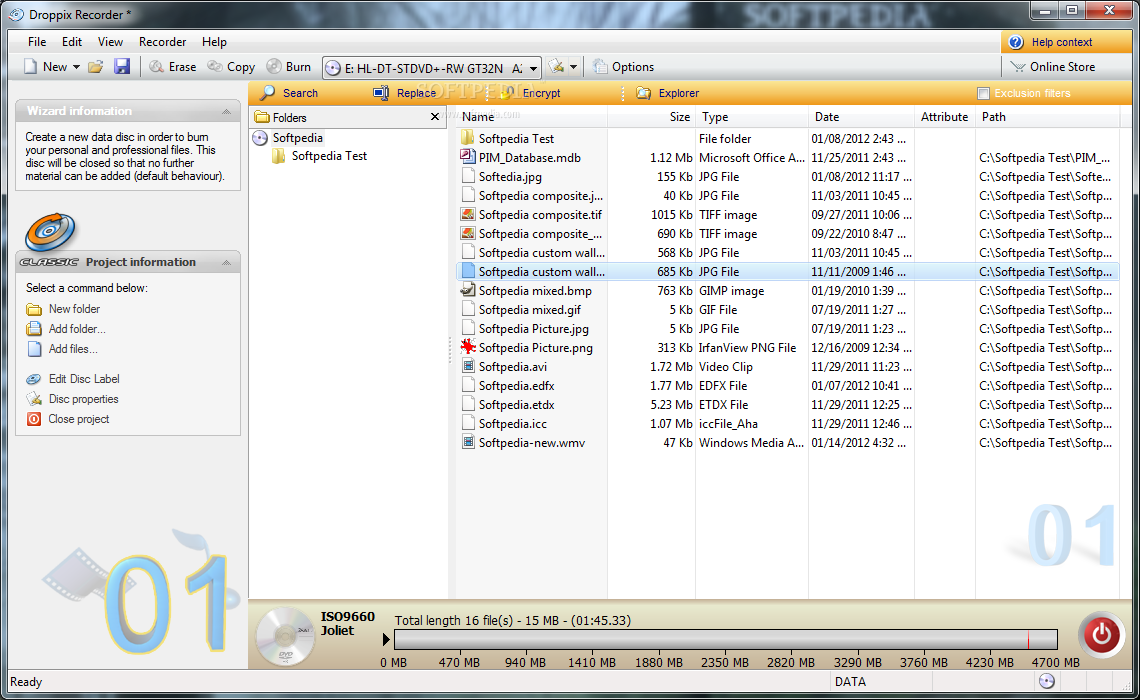This screenshot has height=700, width=1140.
Task: Click the New folder command
Action: [64, 309]
